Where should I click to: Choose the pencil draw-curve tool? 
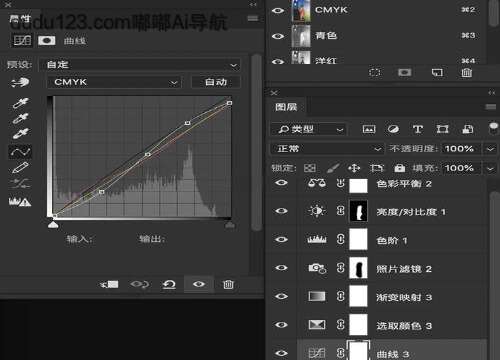[x=20, y=167]
